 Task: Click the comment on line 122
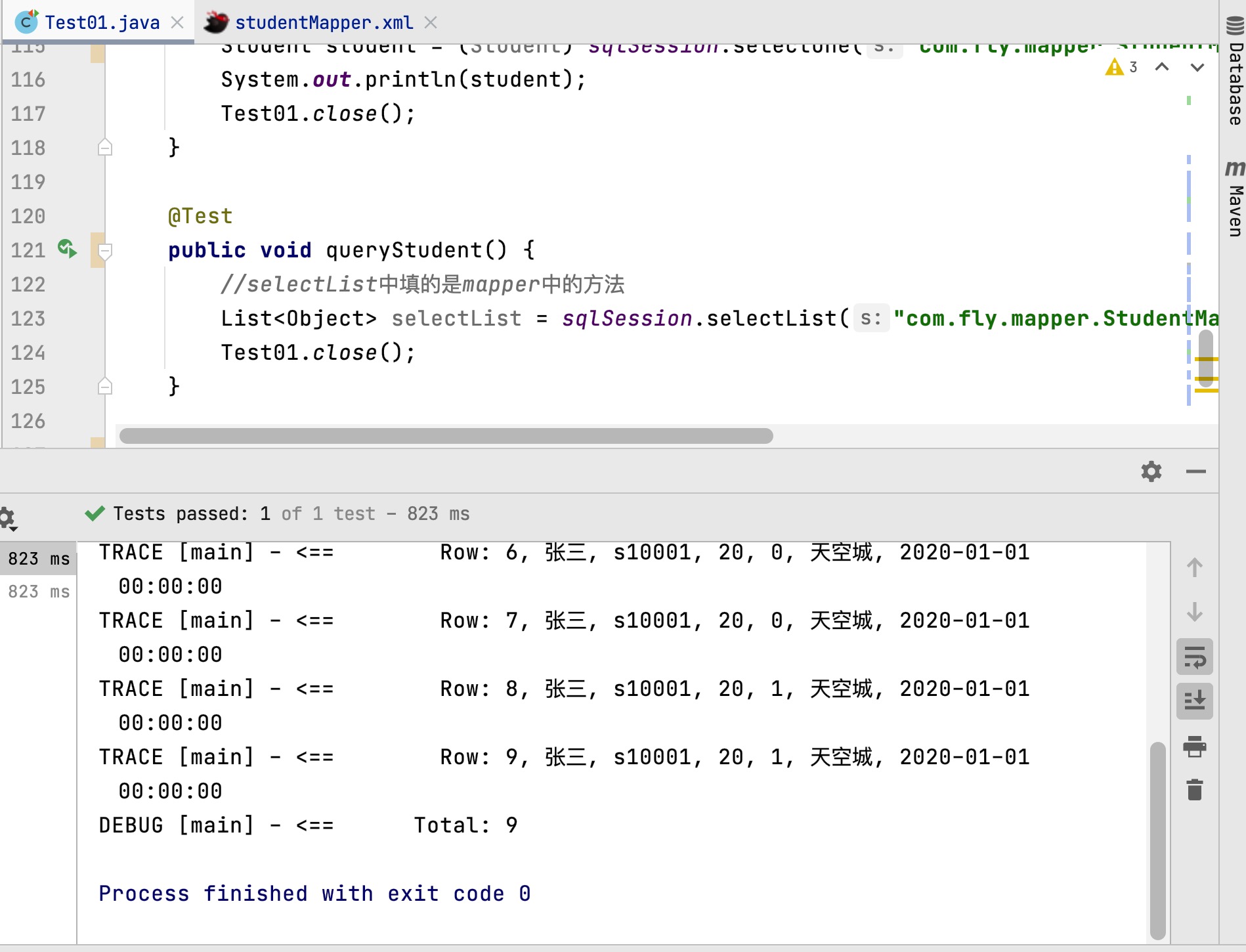point(423,284)
